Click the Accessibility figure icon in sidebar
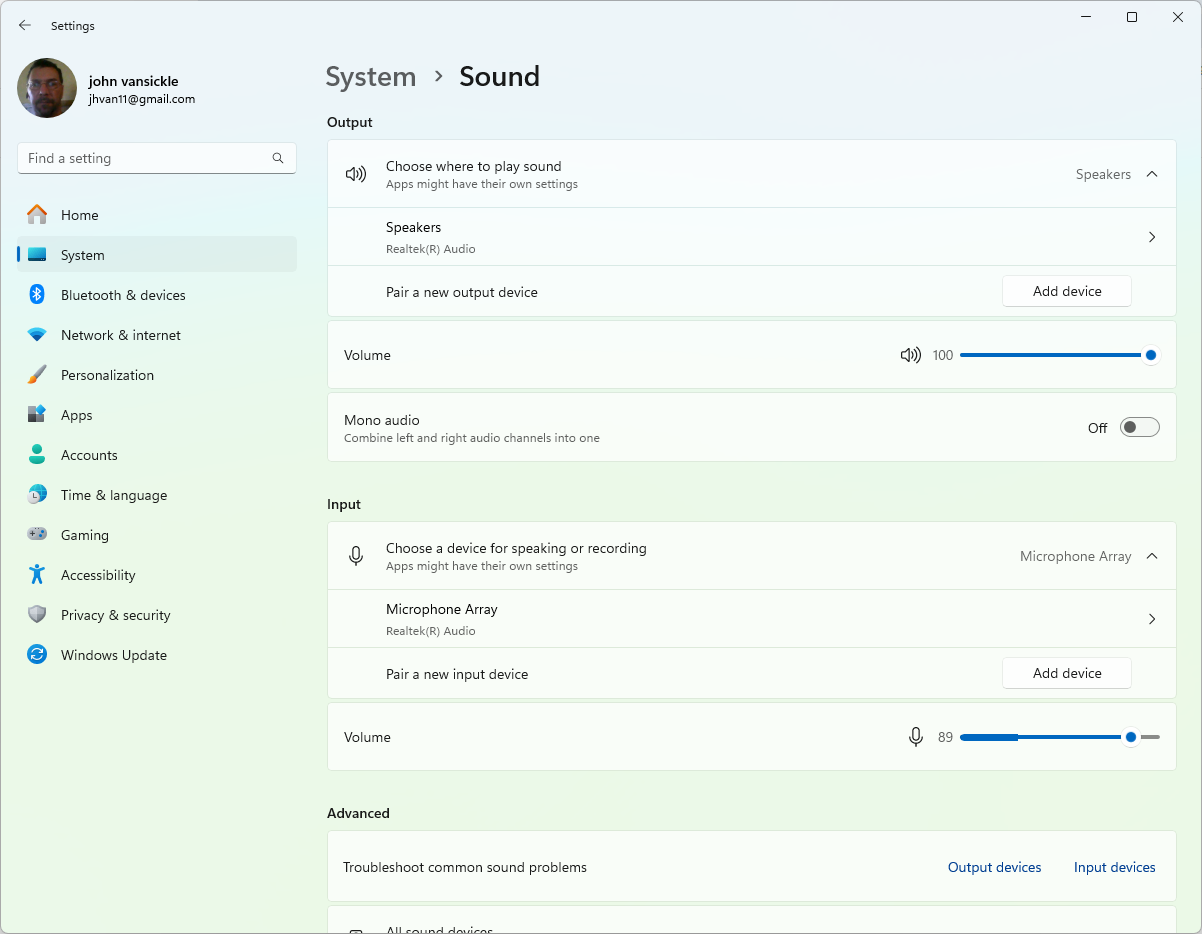The image size is (1202, 934). [37, 574]
